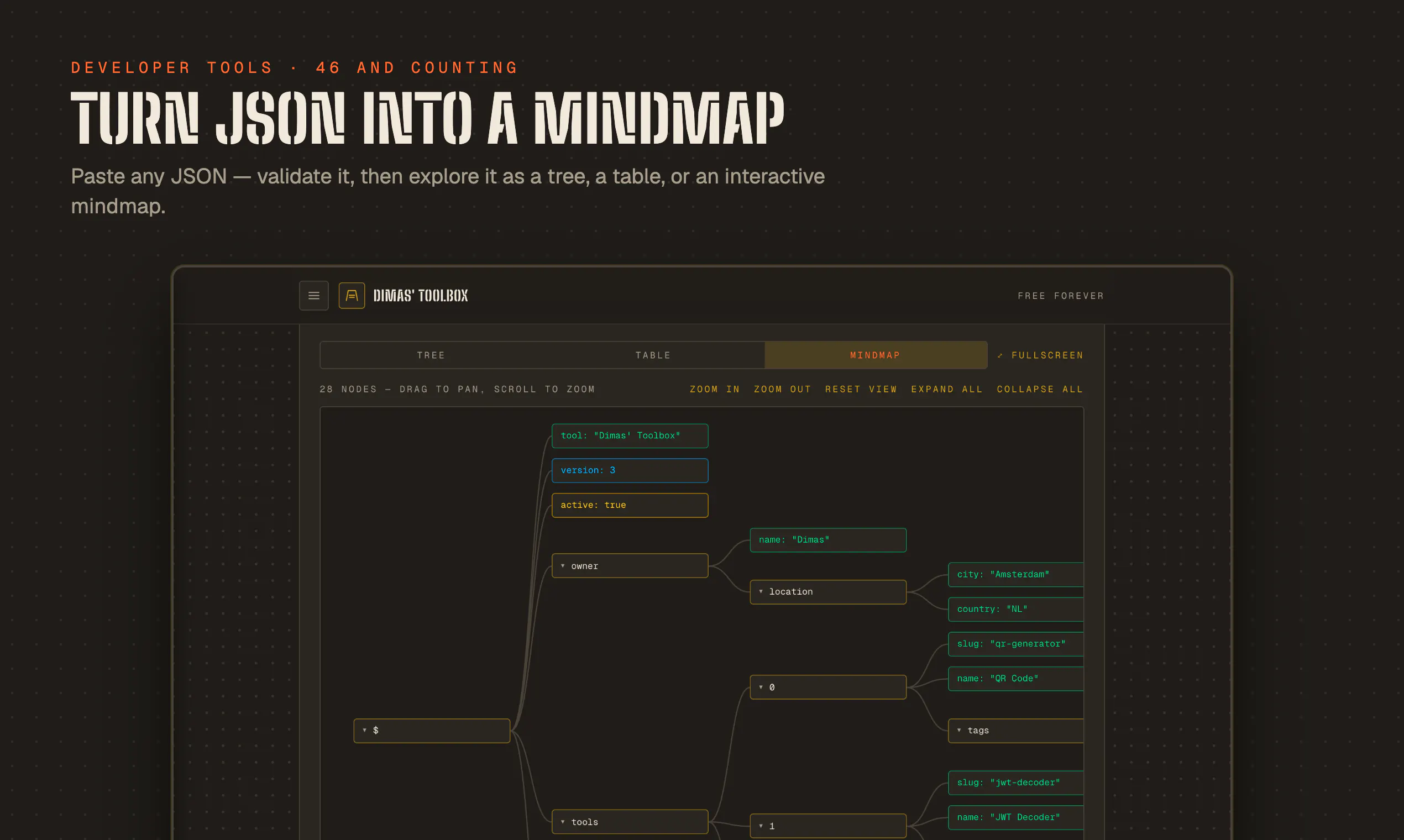This screenshot has height=840, width=1404.
Task: Switch to the Tree tab
Action: (x=431, y=355)
